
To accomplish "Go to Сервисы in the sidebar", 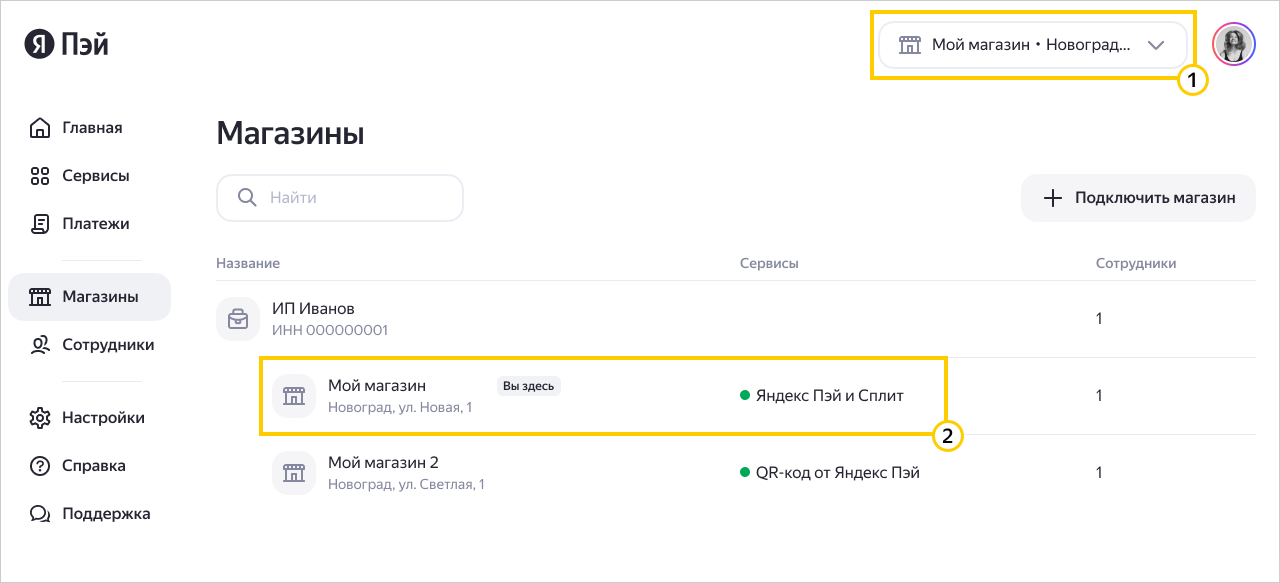I will (95, 176).
